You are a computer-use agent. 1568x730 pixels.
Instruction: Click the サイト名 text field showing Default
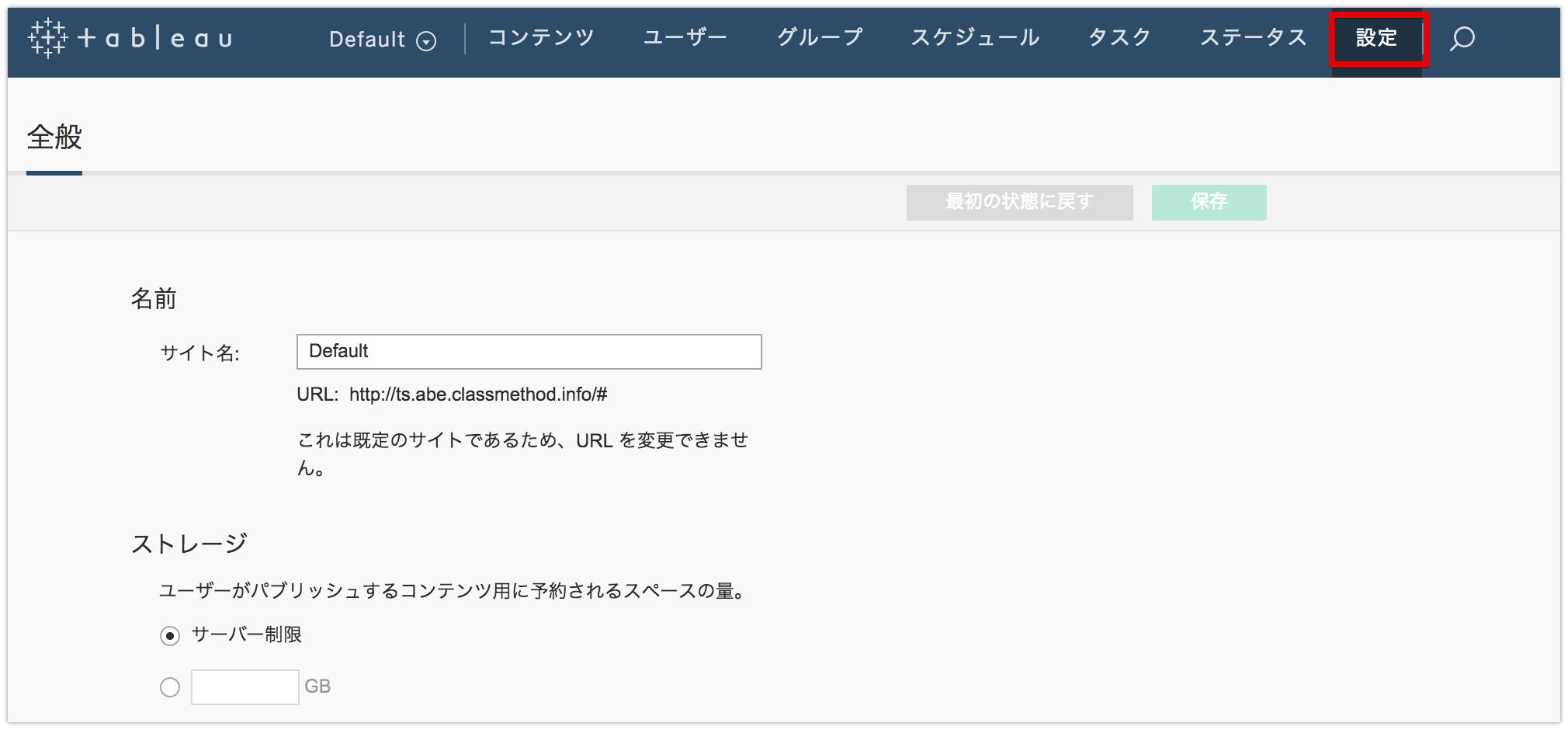pos(529,352)
